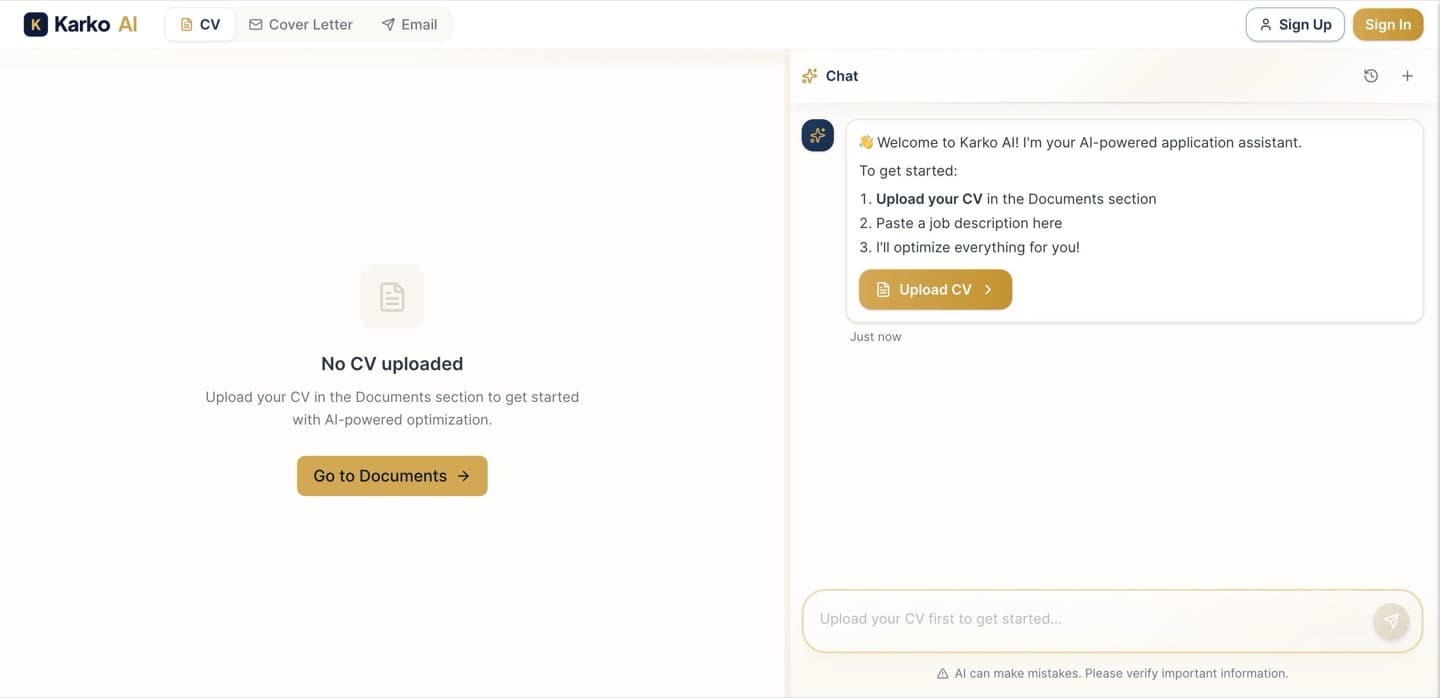Click the Karko AI logo icon
1440x698 pixels.
pyautogui.click(x=35, y=23)
